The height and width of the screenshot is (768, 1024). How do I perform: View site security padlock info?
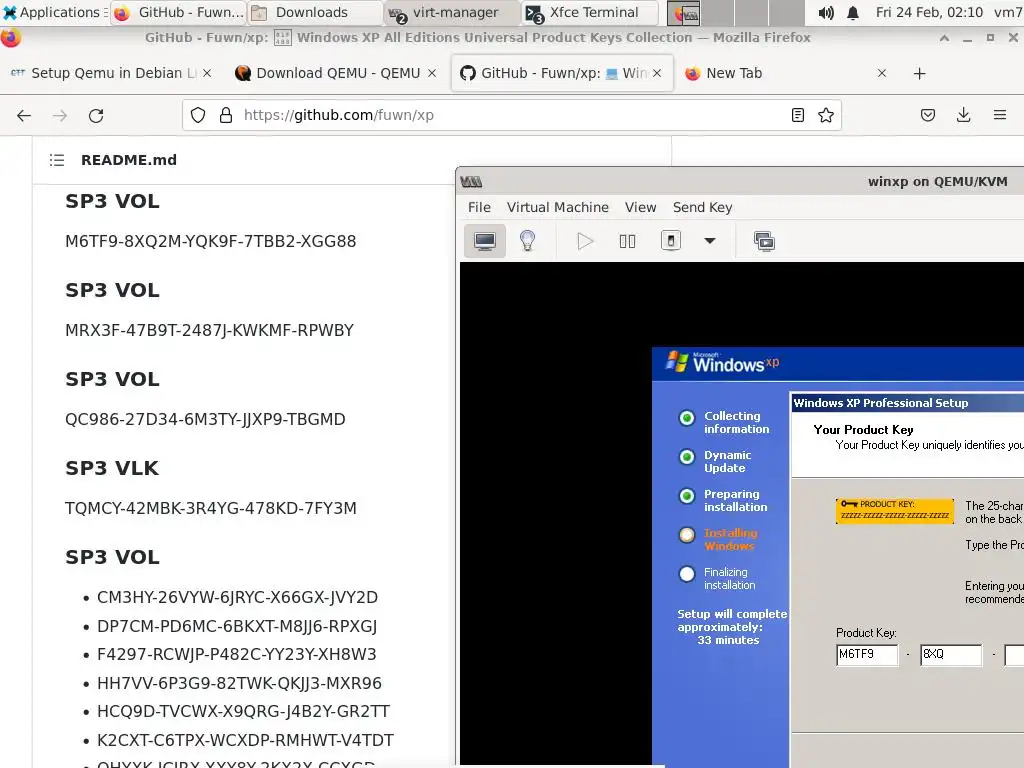coord(226,116)
